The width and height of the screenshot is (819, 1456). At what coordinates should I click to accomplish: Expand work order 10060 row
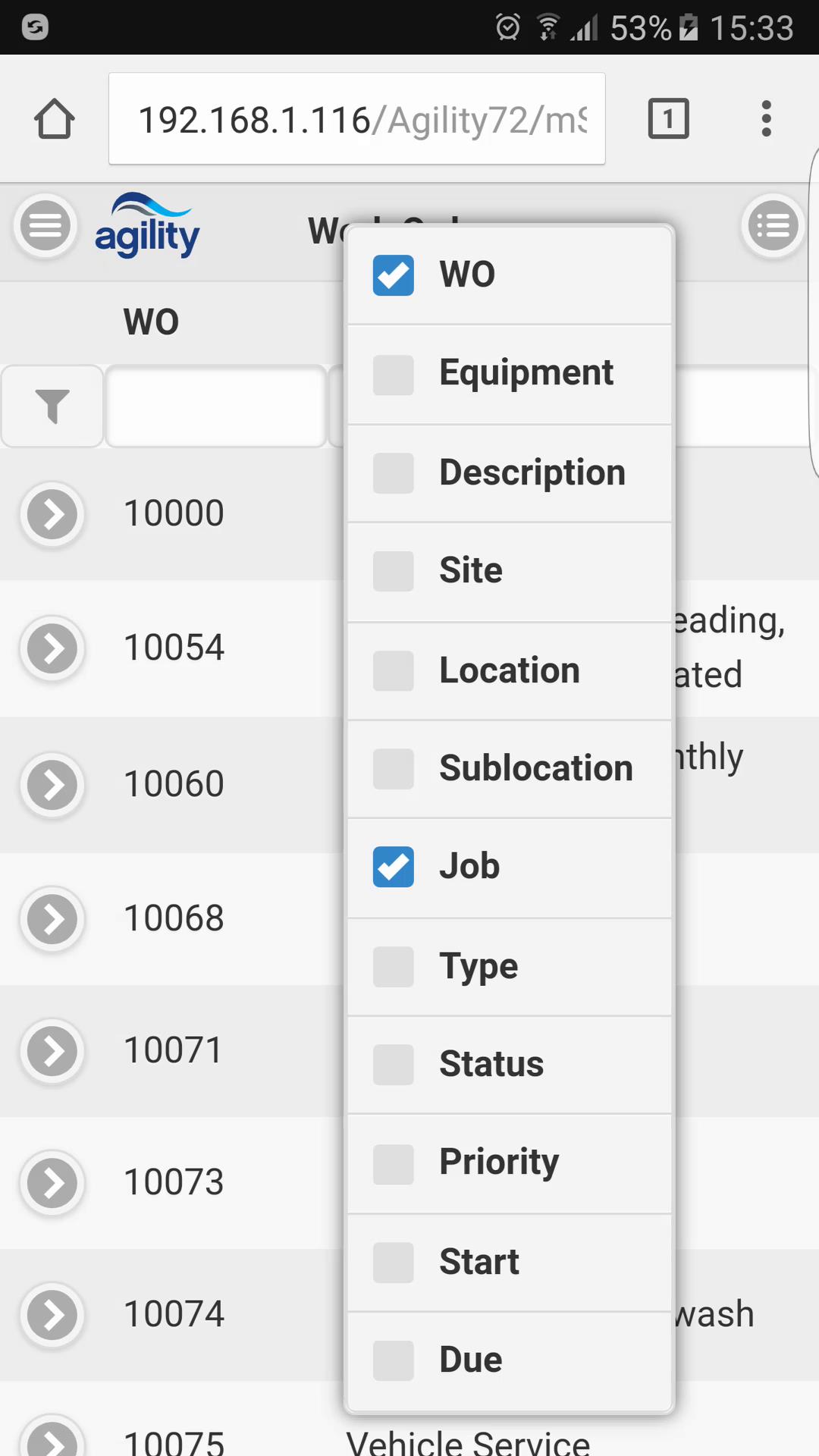click(x=52, y=785)
